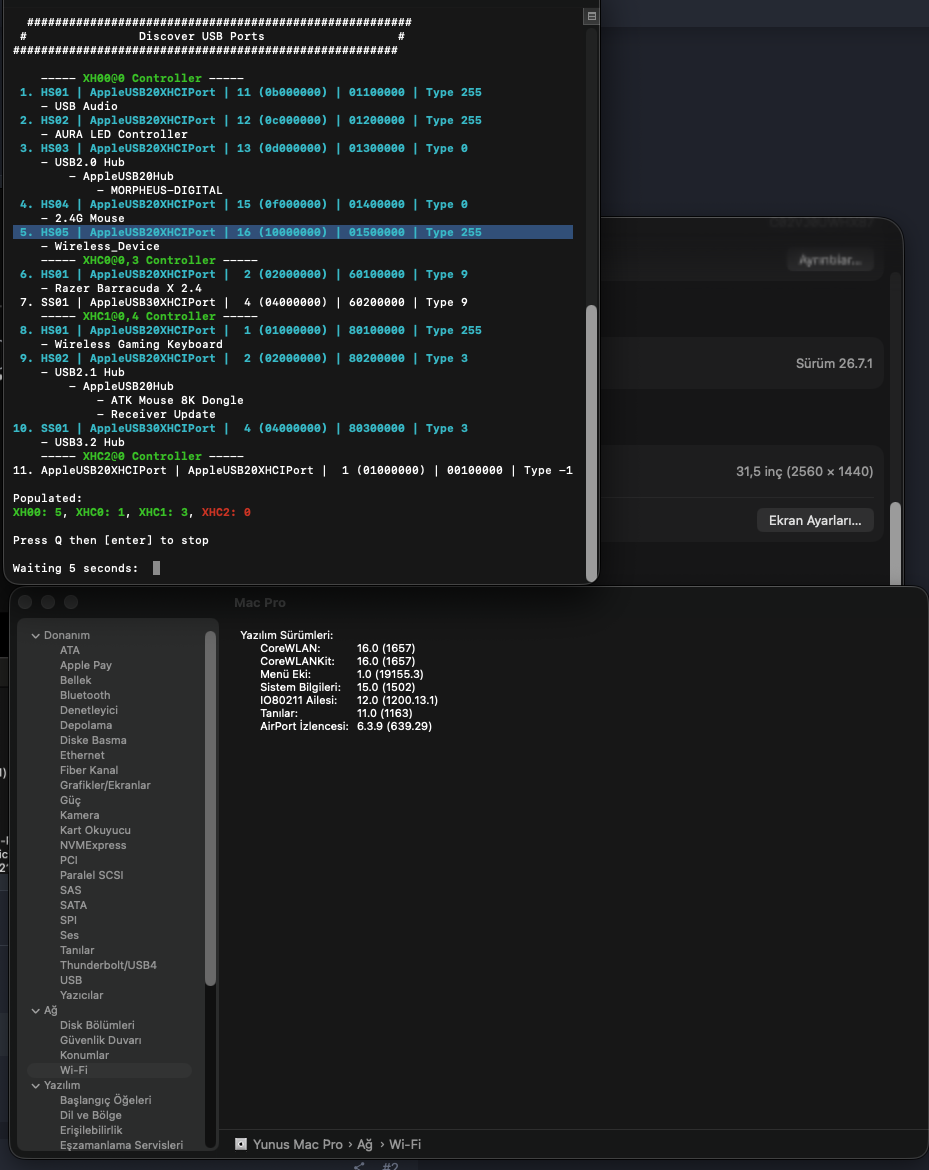Open the Apple Pay sidebar item
This screenshot has height=1170, width=929.
pos(86,666)
